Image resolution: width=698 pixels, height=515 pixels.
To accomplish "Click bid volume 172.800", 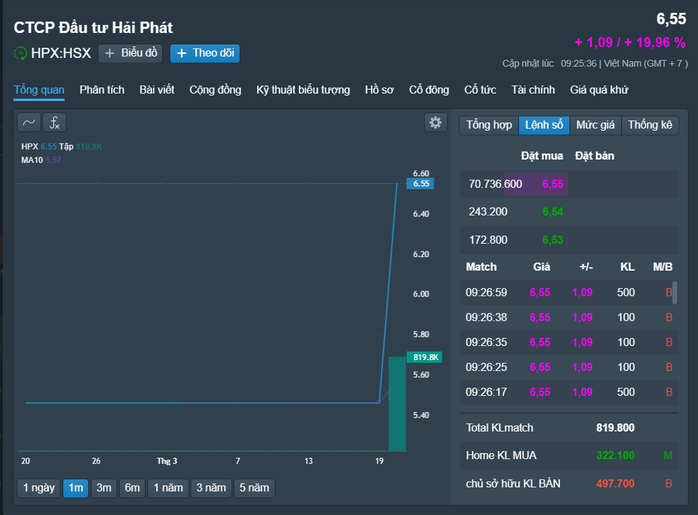I will click(488, 240).
